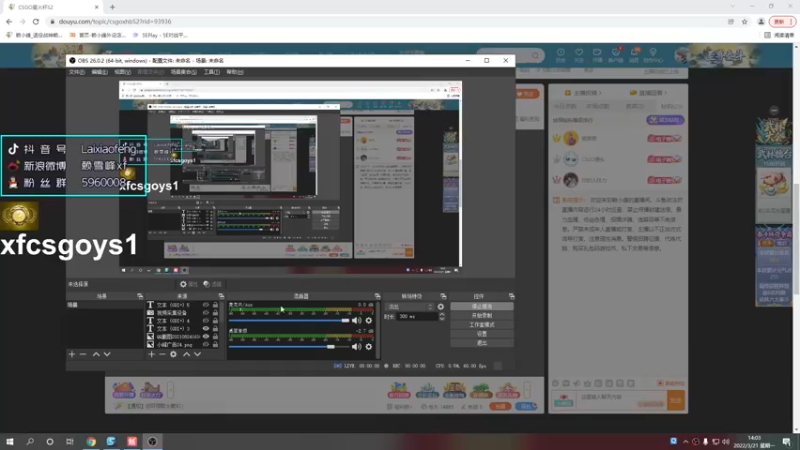Screen dimensions: 800x450
Task: Mute the first mixer channel speaker icon
Action: point(357,320)
